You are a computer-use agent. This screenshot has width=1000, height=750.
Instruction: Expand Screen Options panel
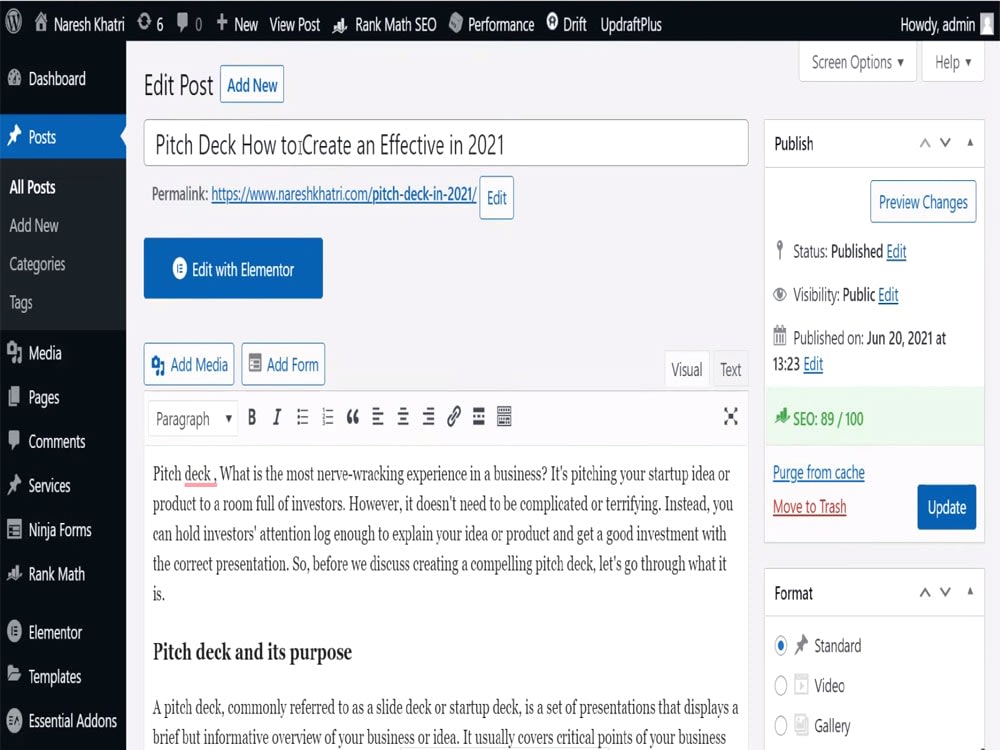coord(857,62)
